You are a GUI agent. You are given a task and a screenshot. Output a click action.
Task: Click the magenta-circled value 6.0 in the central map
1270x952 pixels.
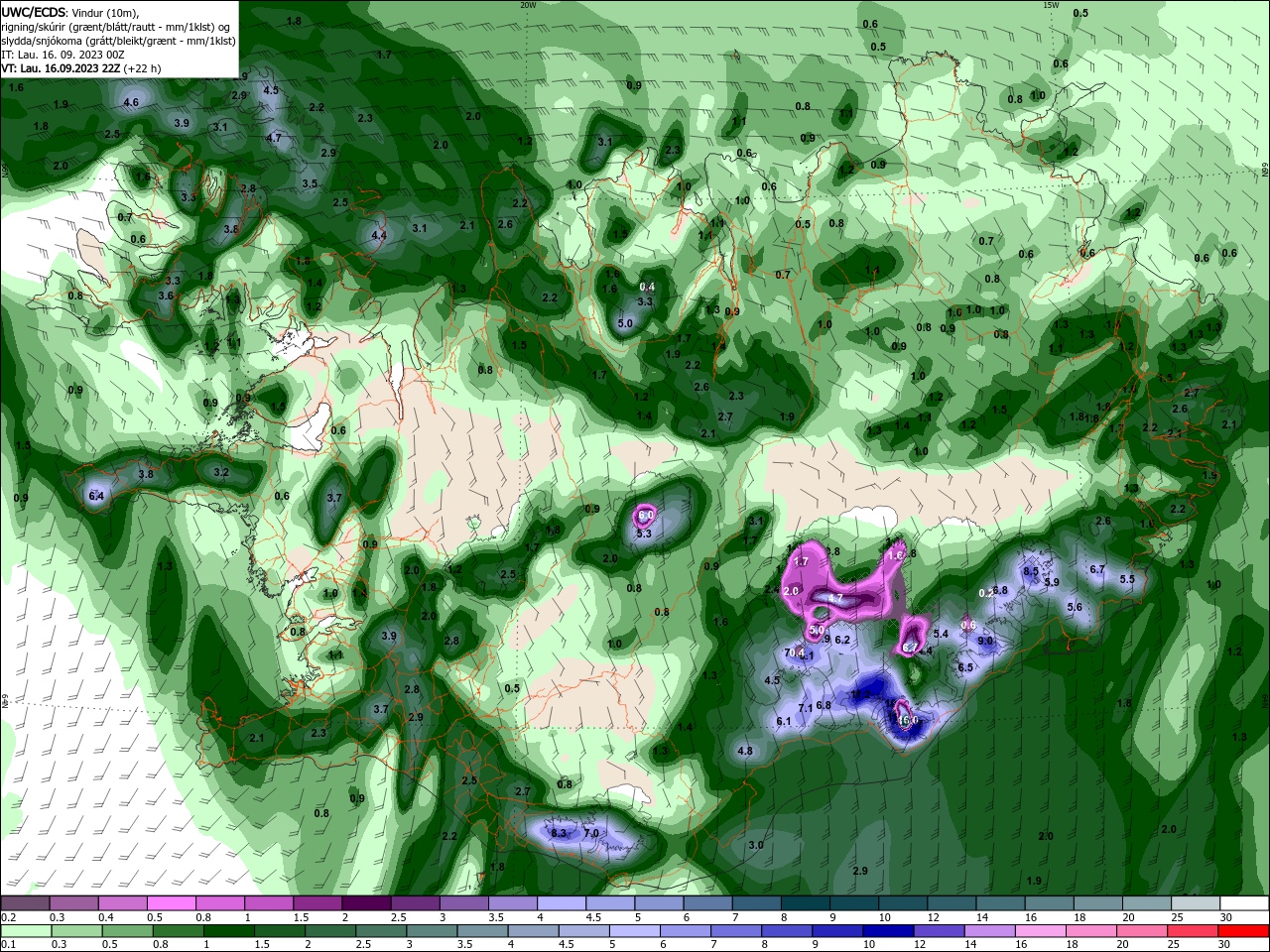pos(645,515)
